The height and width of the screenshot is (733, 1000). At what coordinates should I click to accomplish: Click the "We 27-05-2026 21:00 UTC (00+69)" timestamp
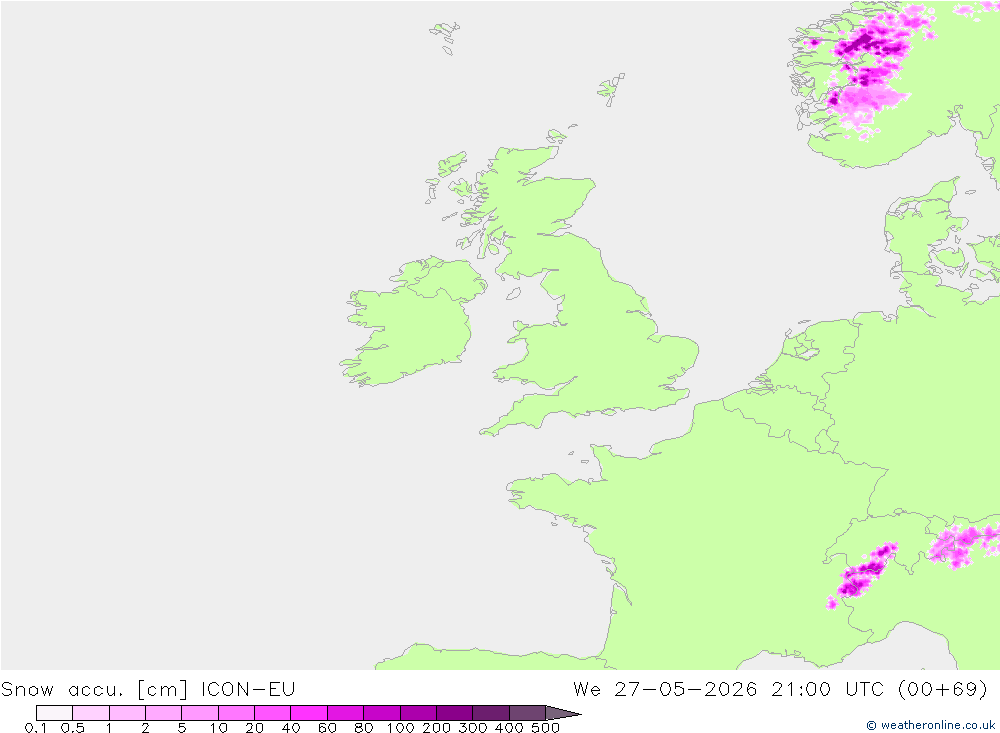click(x=780, y=690)
